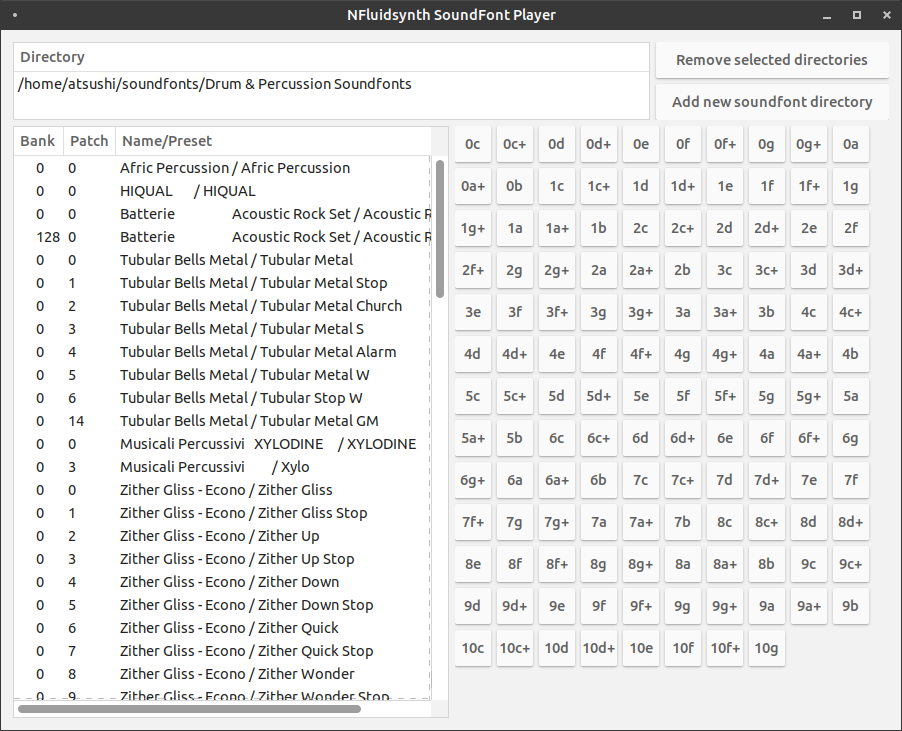Click the preset list vertical scrollbar thumb
The width and height of the screenshot is (902, 731).
440,229
